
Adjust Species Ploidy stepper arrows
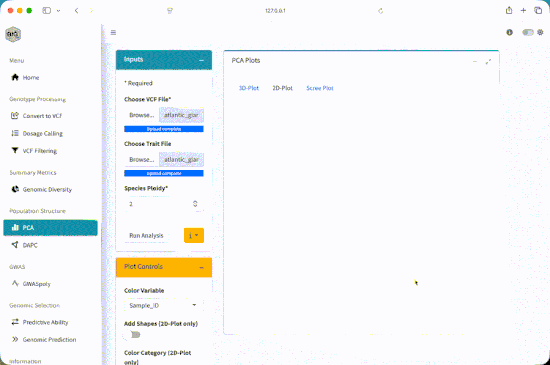point(195,204)
